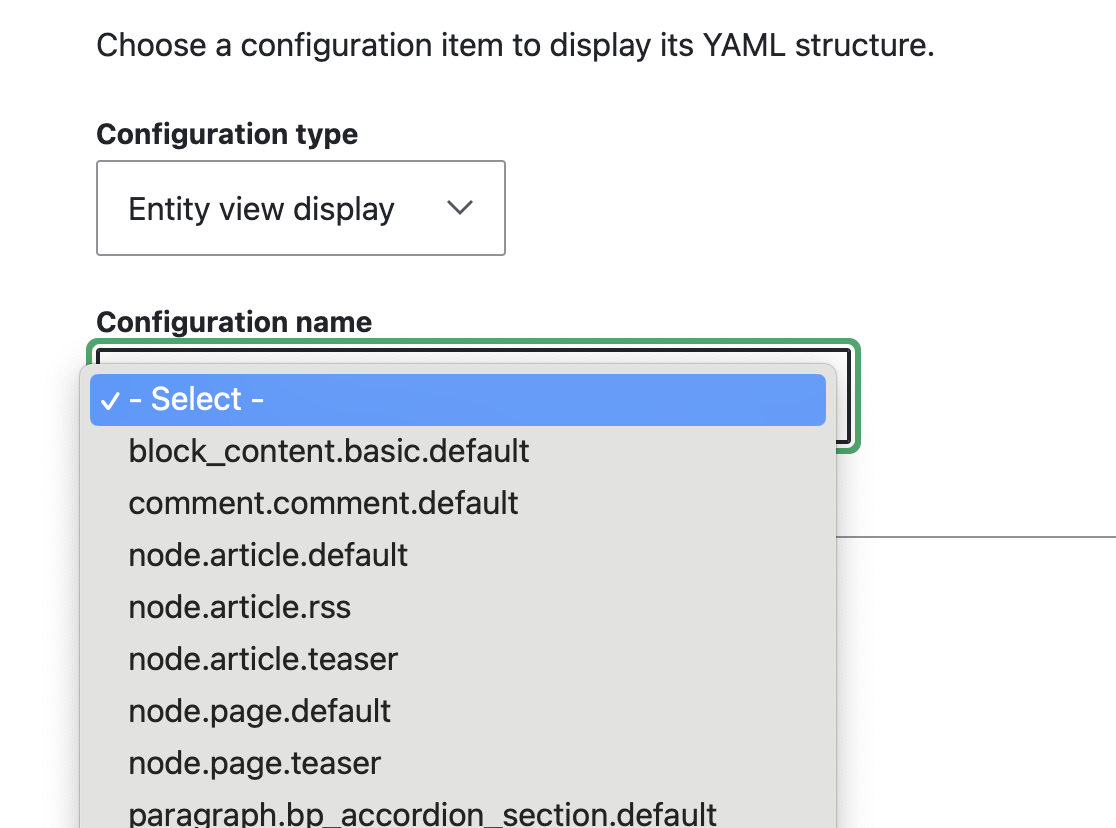Open the Entity view display dropdown
This screenshot has width=1116, height=828.
point(300,208)
